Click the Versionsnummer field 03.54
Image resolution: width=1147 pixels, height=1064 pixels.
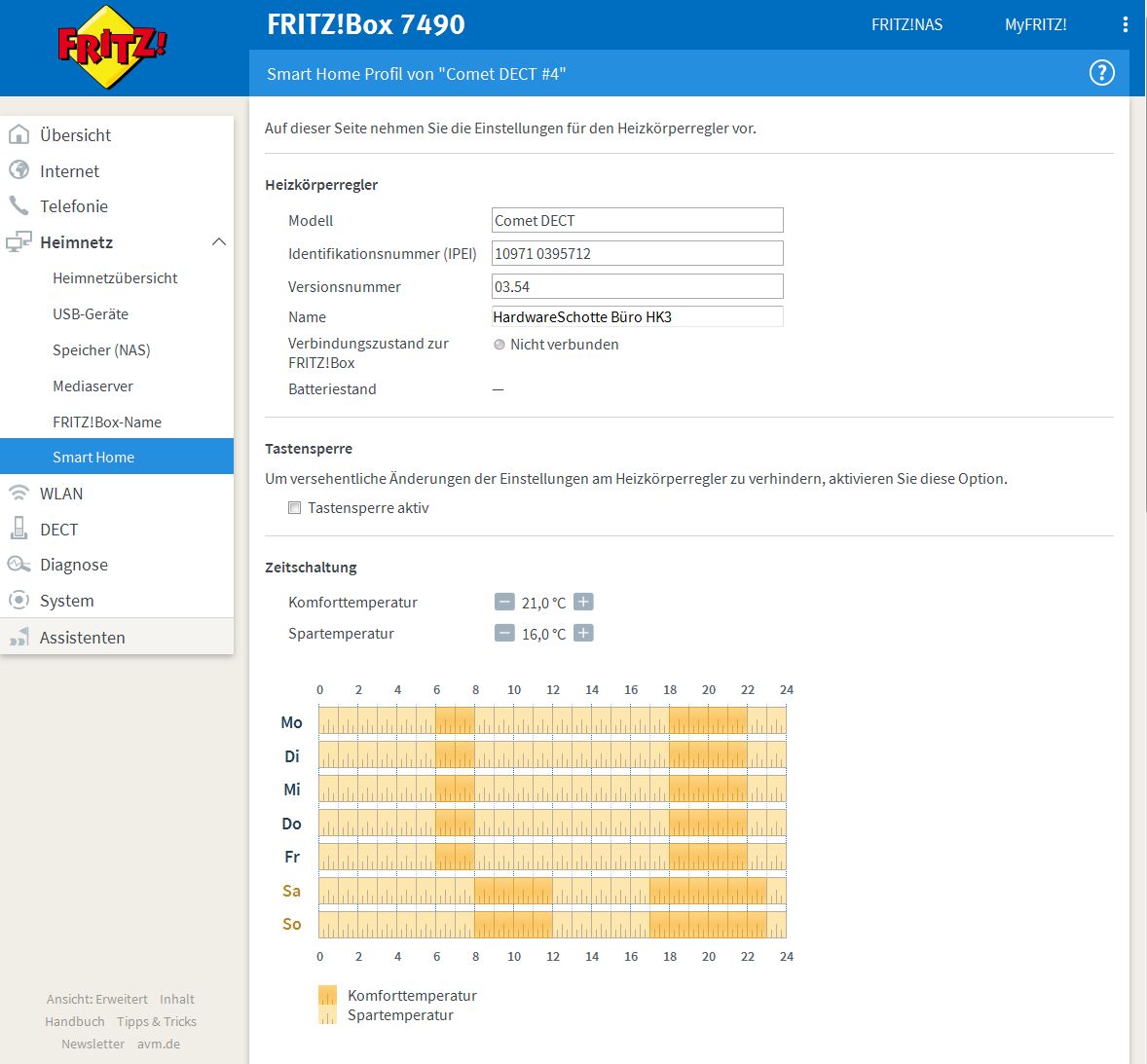[637, 286]
